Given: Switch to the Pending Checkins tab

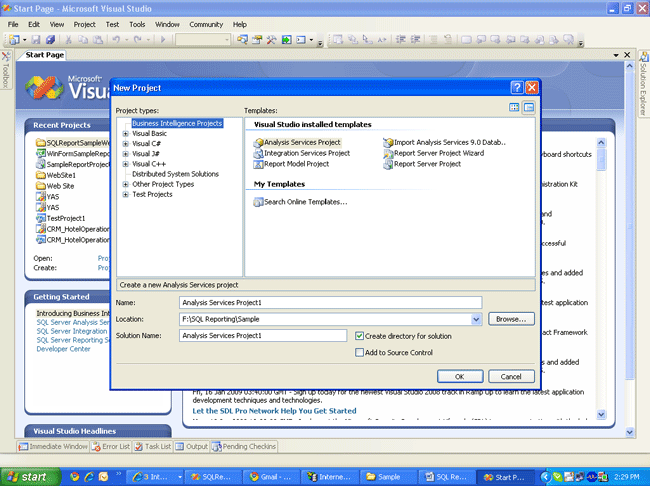Looking at the screenshot, I should tap(244, 447).
